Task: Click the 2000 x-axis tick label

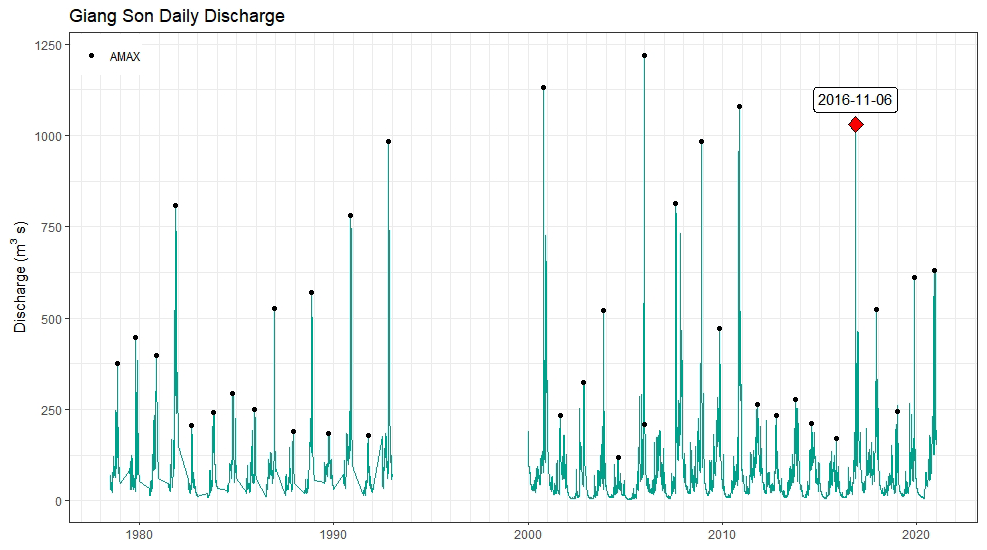Action: [x=528, y=534]
